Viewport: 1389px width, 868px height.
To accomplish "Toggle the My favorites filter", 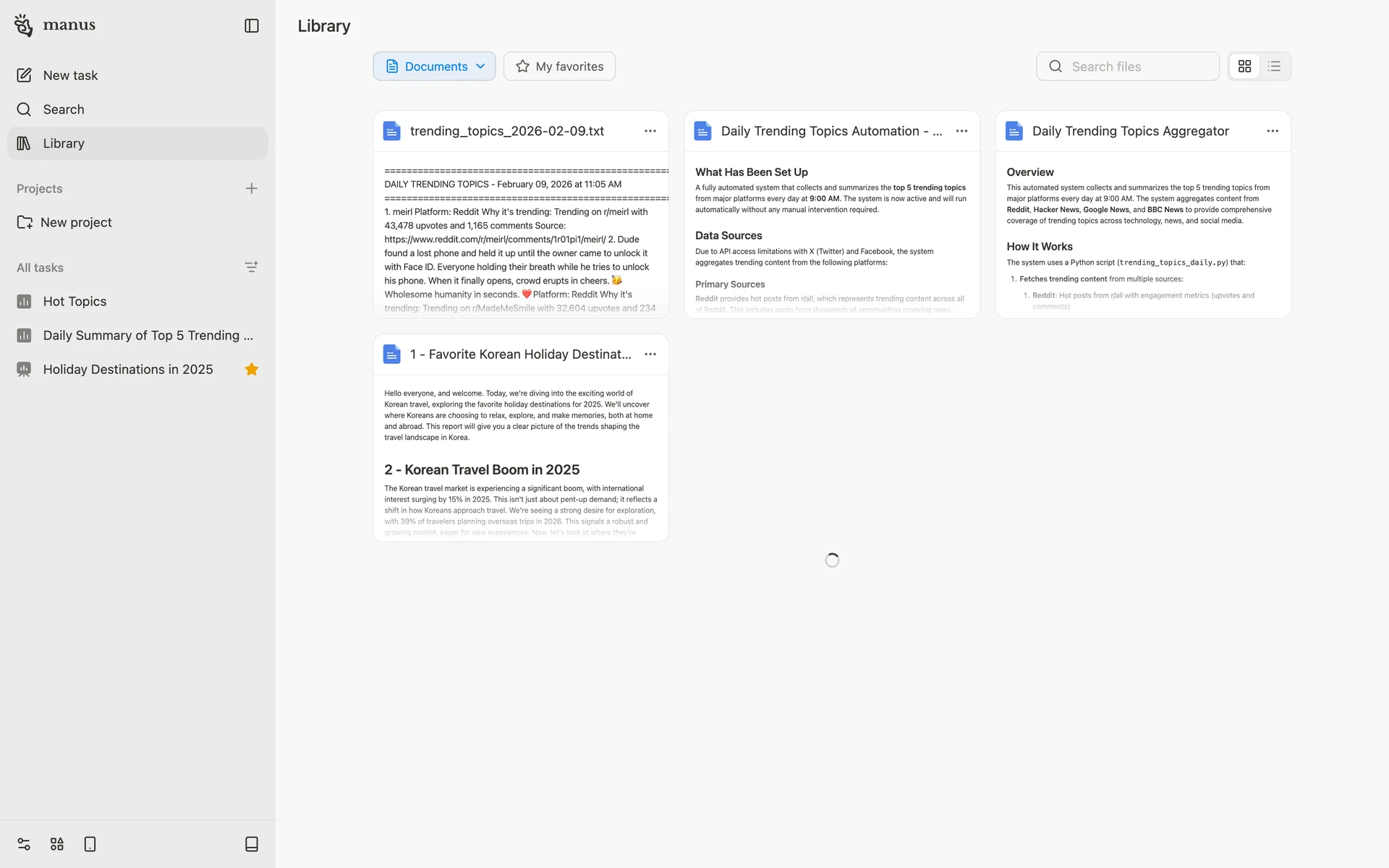I will [x=559, y=67].
